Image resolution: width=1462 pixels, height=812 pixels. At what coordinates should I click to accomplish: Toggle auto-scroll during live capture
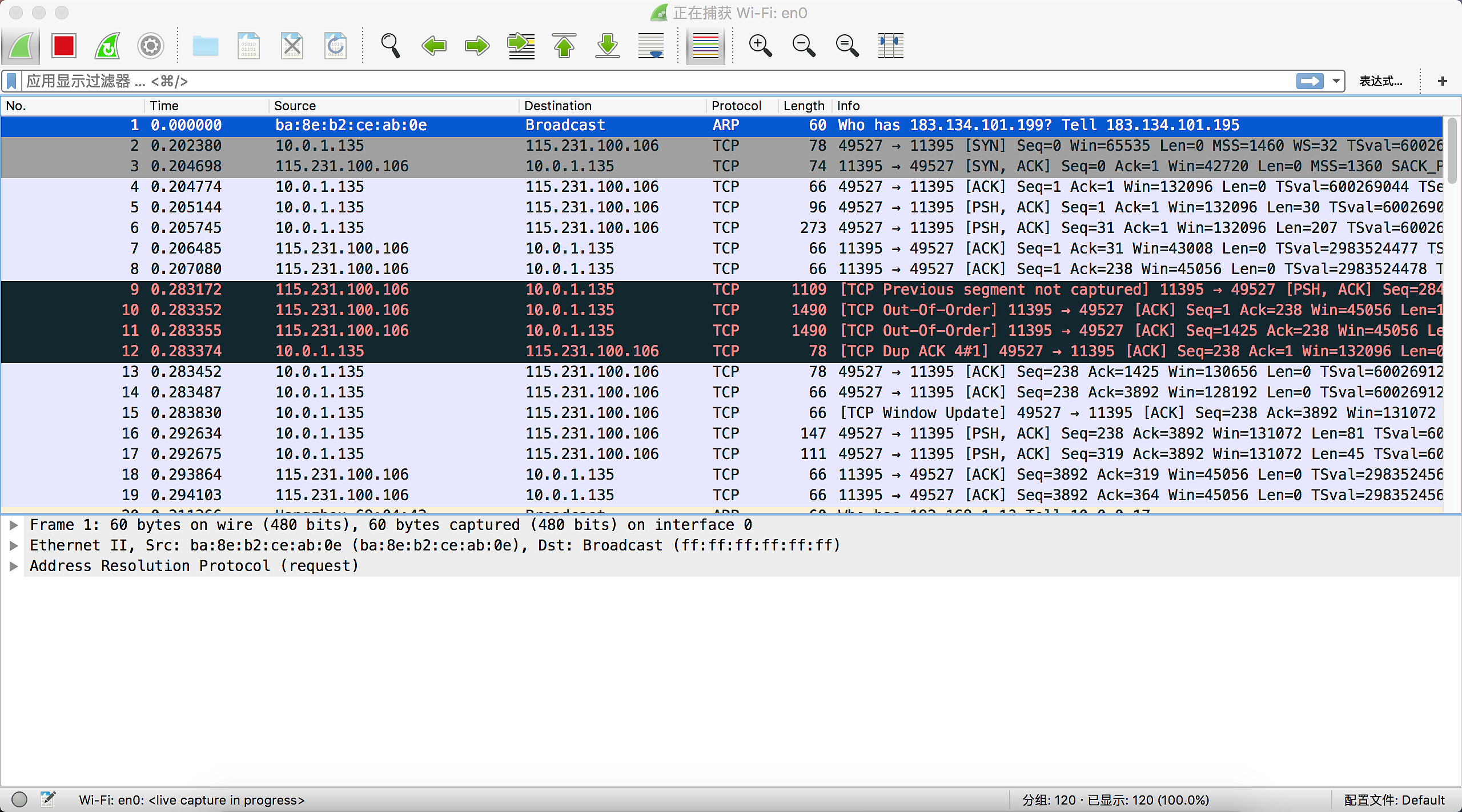(651, 46)
